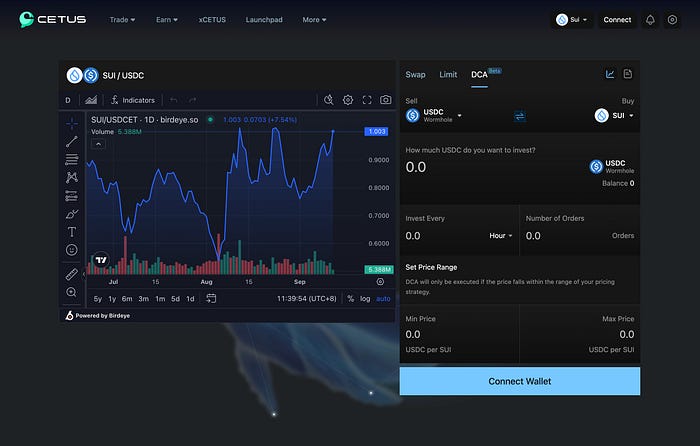This screenshot has width=700, height=446.
Task: Swap the sell and buy tokens
Action: (x=520, y=117)
